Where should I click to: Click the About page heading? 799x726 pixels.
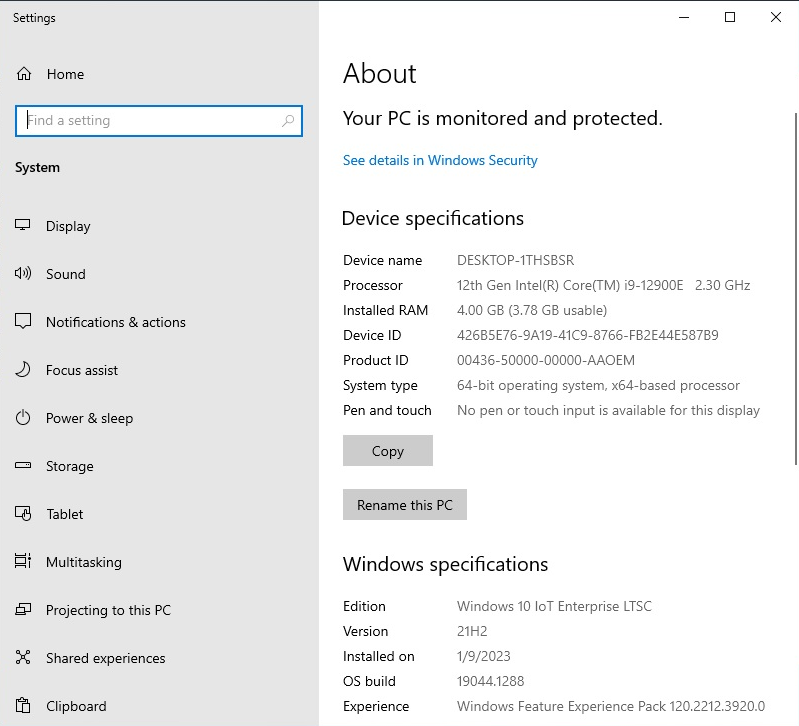[380, 73]
